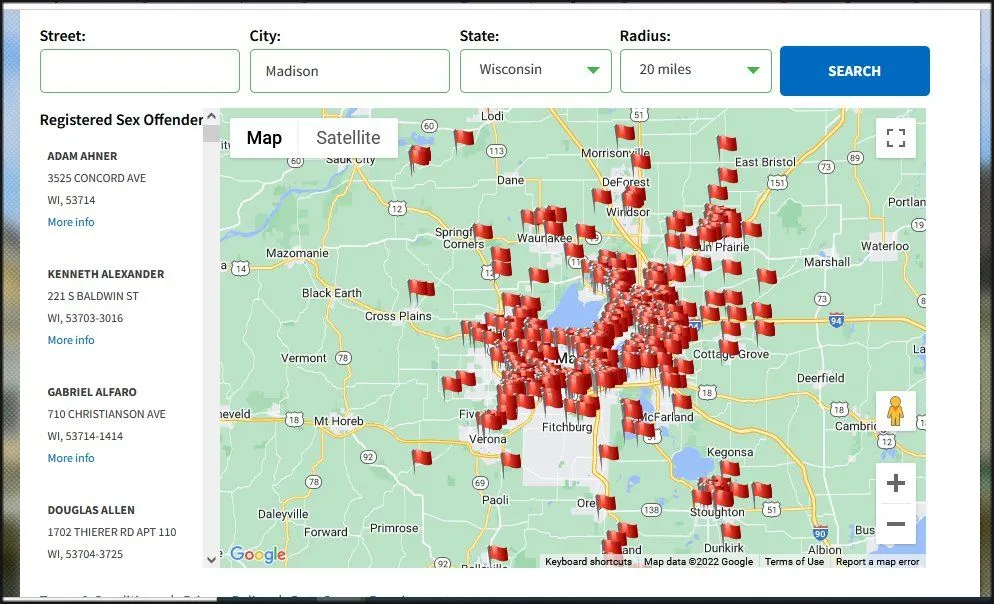Open the State dropdown showing Wisconsin
This screenshot has height=604, width=994.
(x=535, y=71)
